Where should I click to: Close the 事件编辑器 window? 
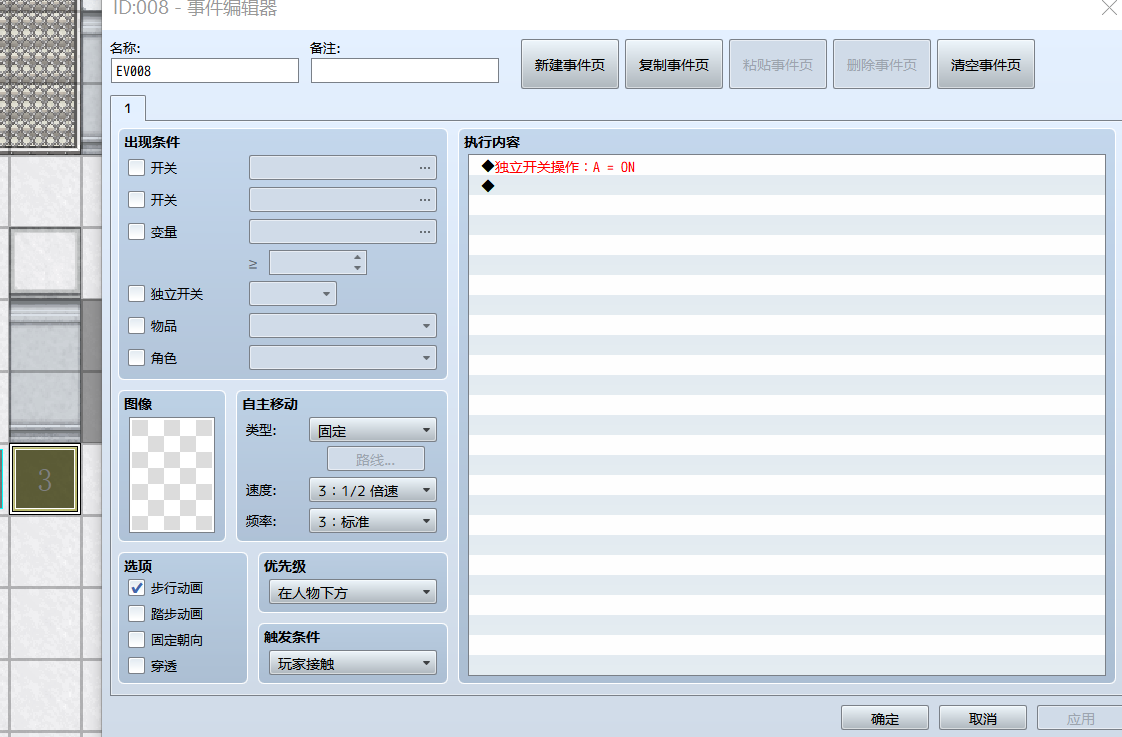pyautogui.click(x=1109, y=7)
